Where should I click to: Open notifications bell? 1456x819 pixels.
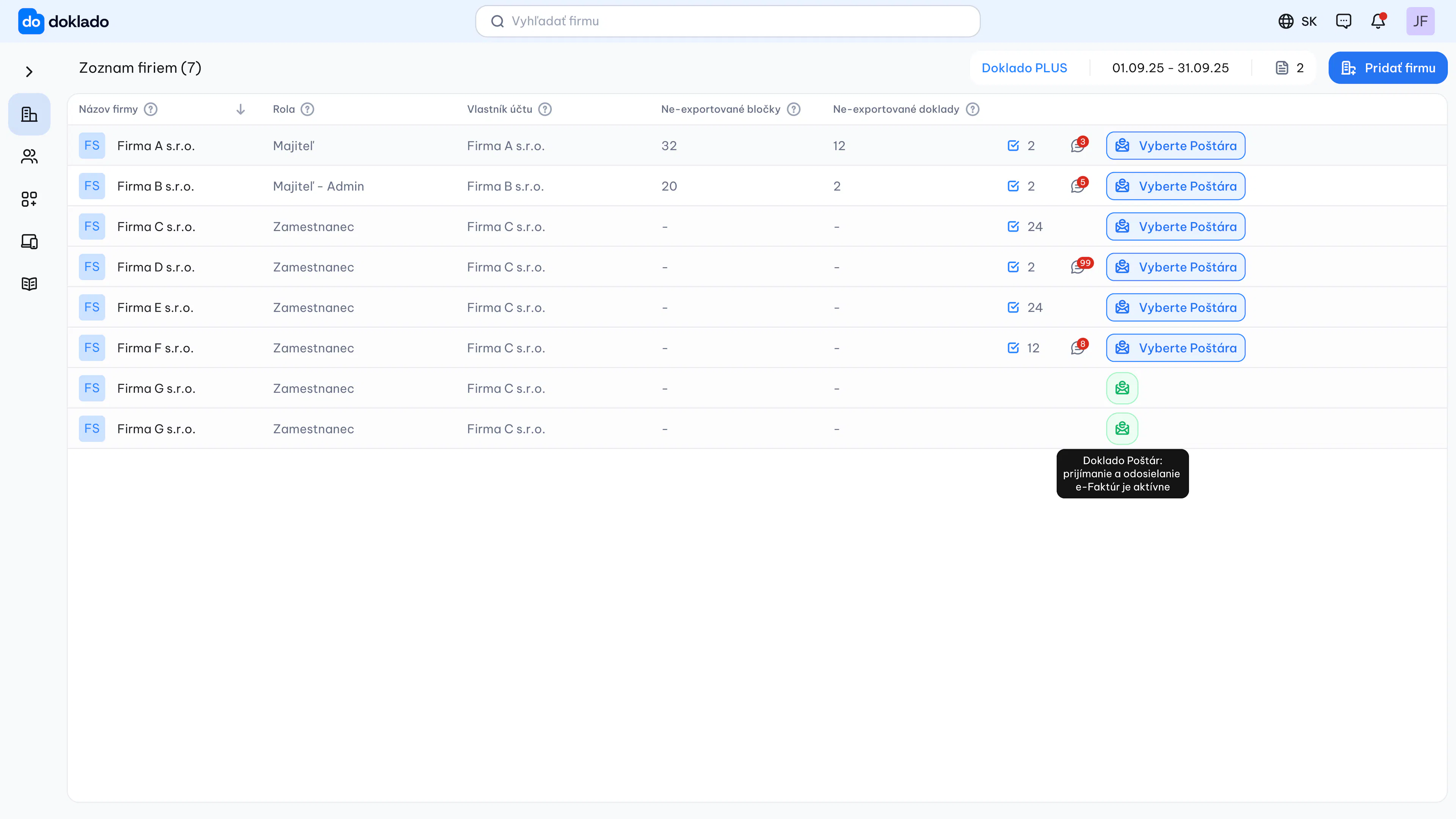coord(1379,22)
